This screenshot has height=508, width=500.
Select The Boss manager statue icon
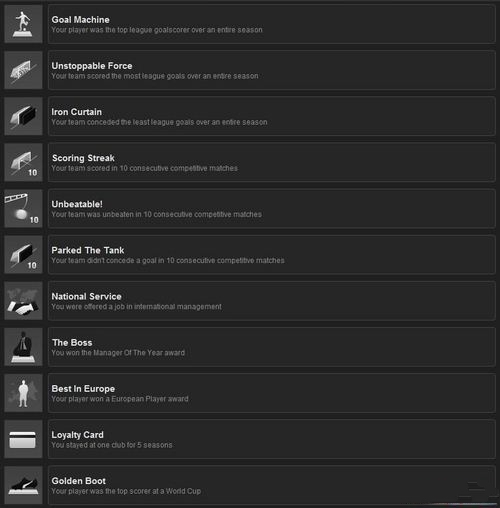point(23,347)
